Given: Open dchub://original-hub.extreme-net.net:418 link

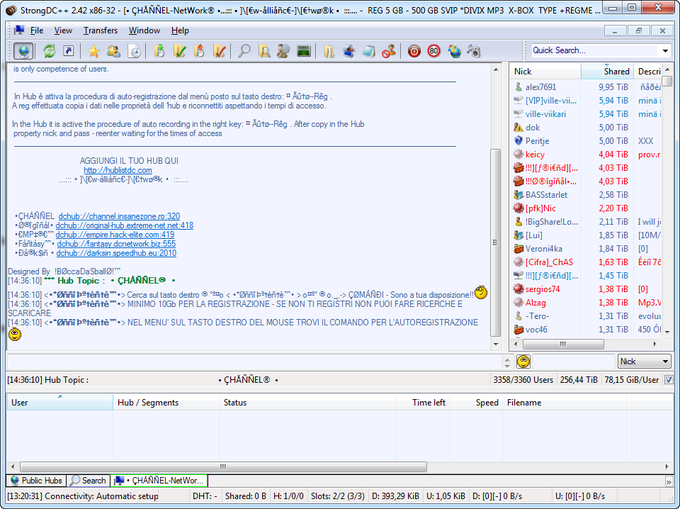Looking at the screenshot, I should click(x=124, y=225).
